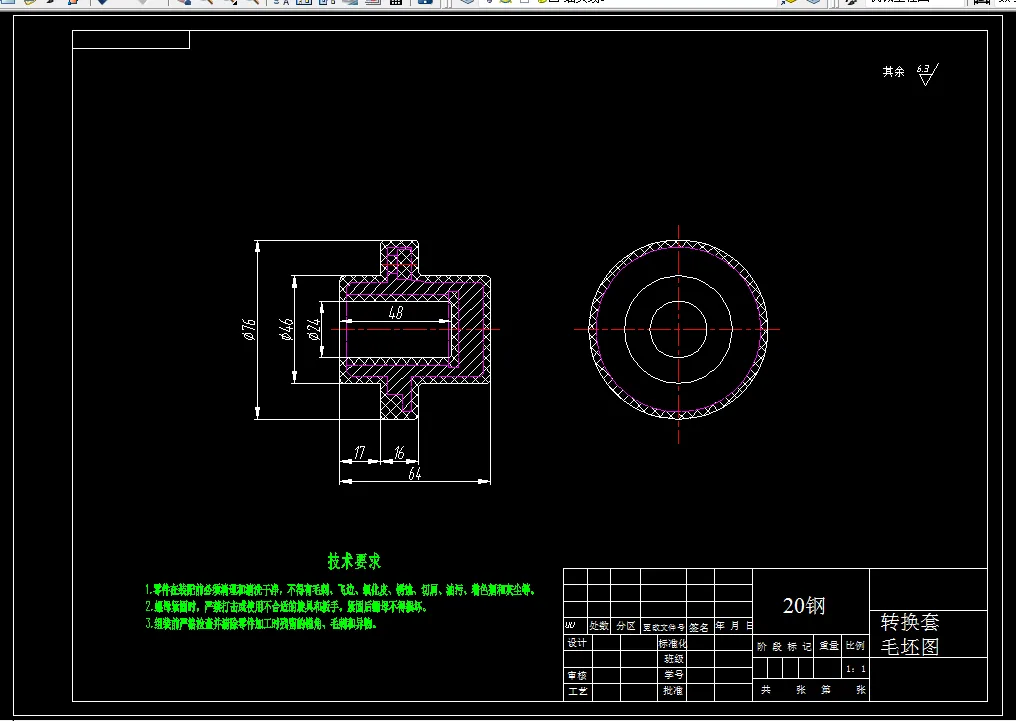This screenshot has height=721, width=1016.
Task: Select the ø24 diameter dimension text
Action: click(314, 329)
